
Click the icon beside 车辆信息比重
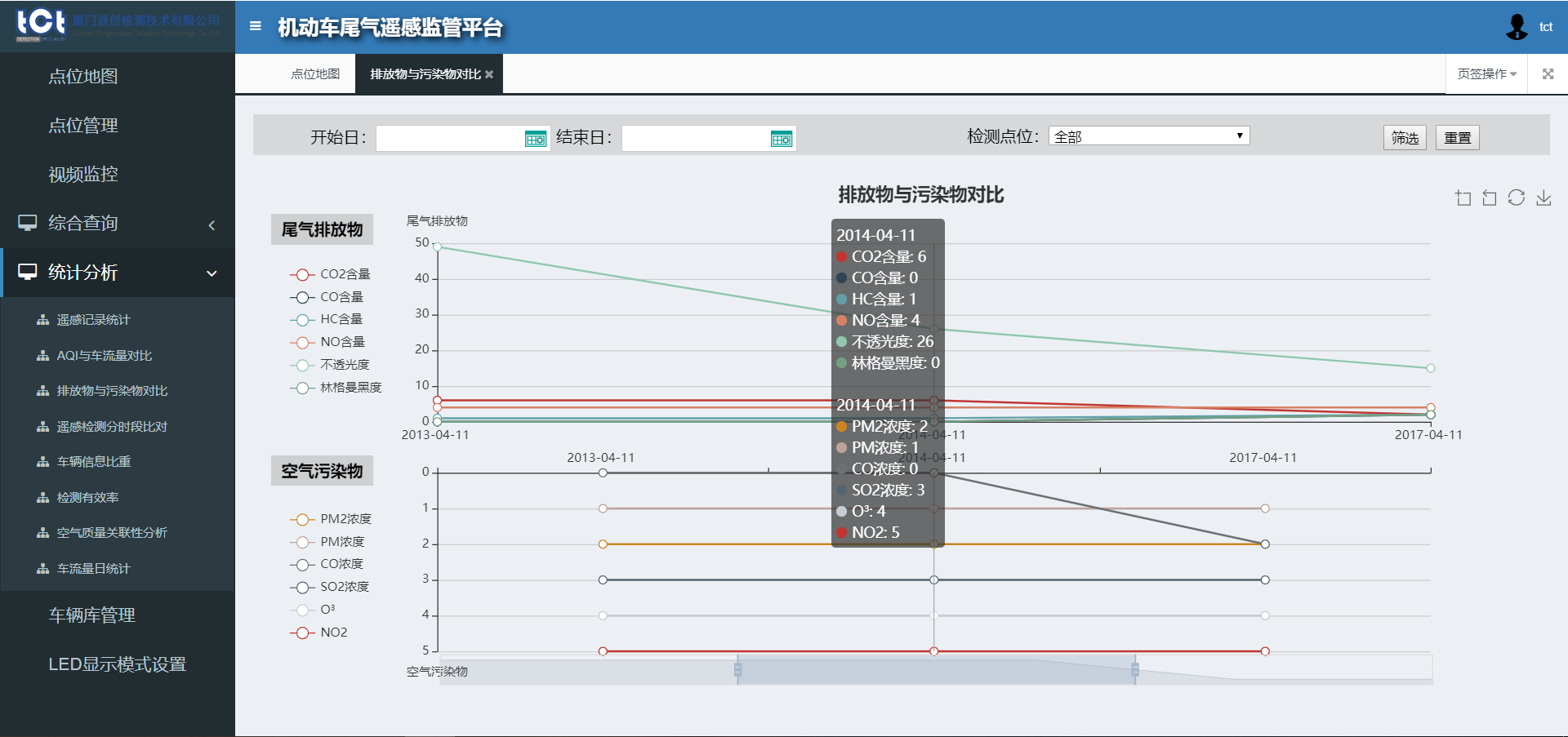pos(42,462)
